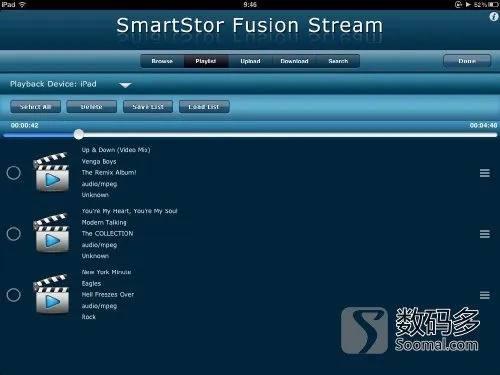500x375 pixels.
Task: Go to the Search tab
Action: (338, 61)
